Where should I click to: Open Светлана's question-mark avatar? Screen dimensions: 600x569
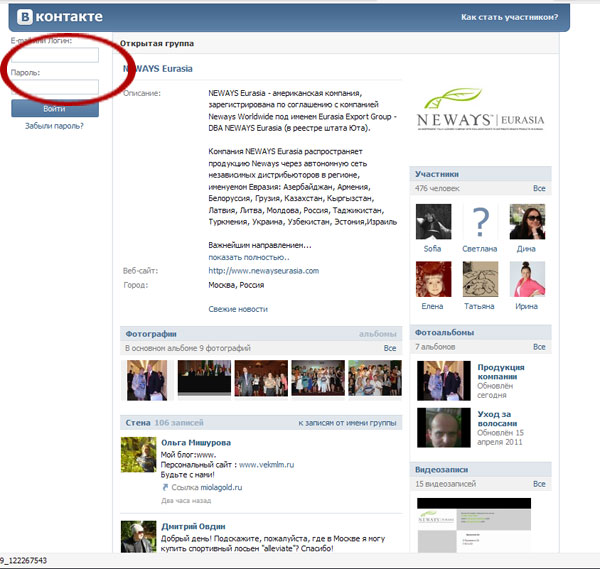tap(481, 222)
